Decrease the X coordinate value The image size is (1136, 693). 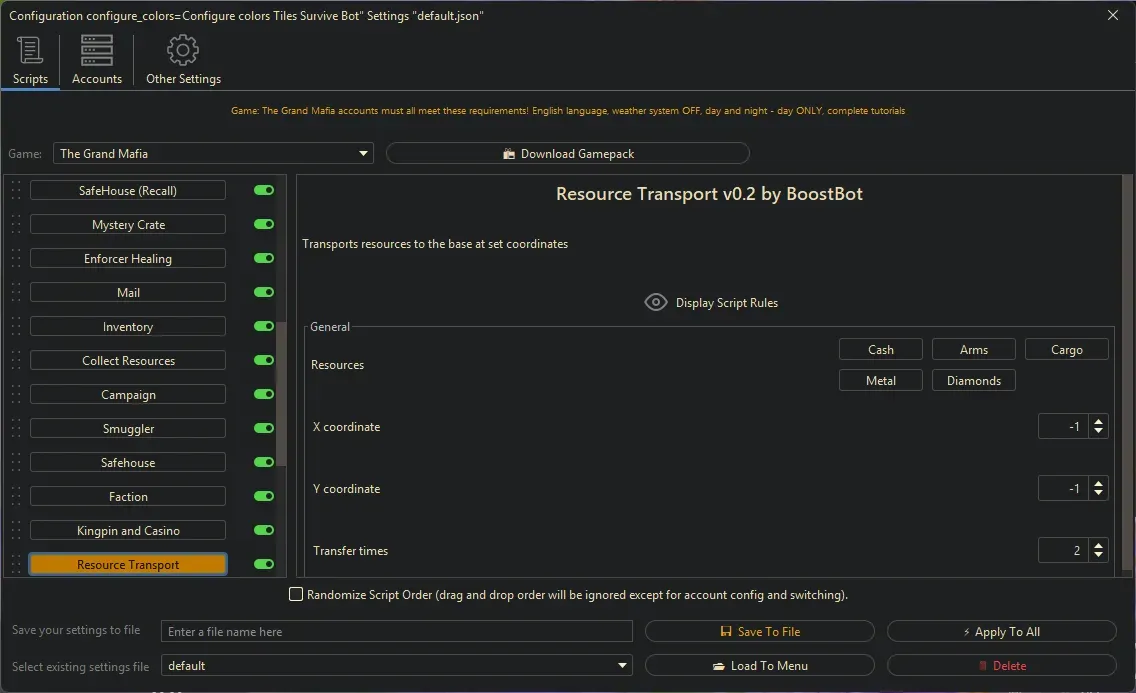coord(1098,432)
